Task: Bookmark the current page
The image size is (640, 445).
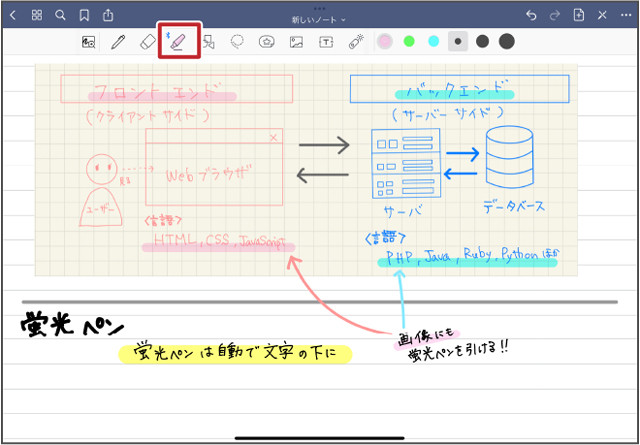Action: pos(84,15)
